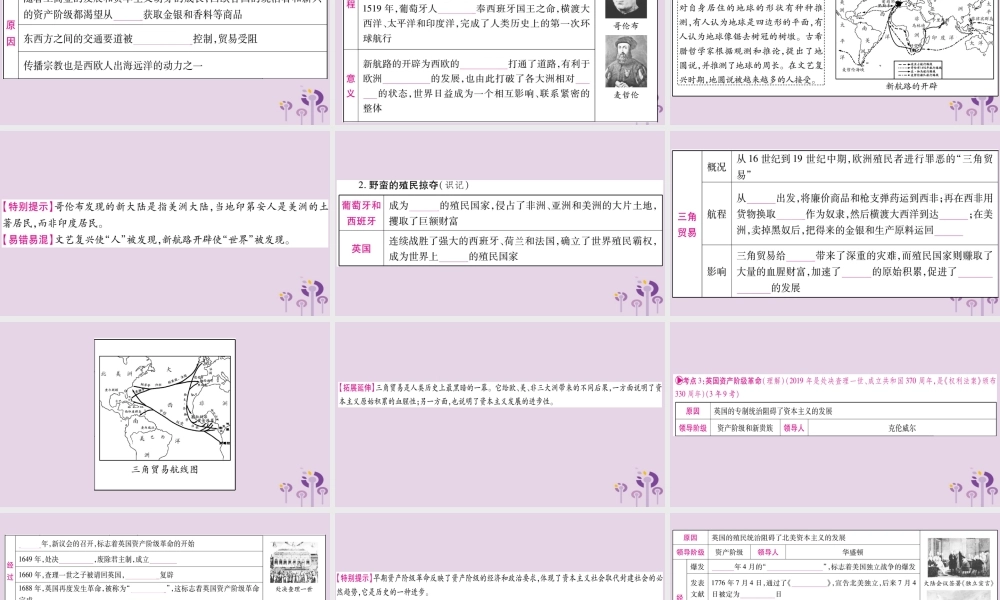
Task: Open the 处决查理一世 illustration
Action: click(x=294, y=563)
